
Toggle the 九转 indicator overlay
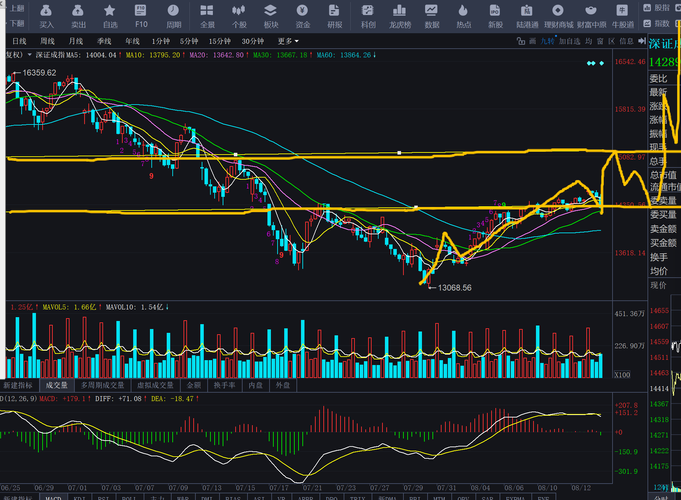pos(547,41)
